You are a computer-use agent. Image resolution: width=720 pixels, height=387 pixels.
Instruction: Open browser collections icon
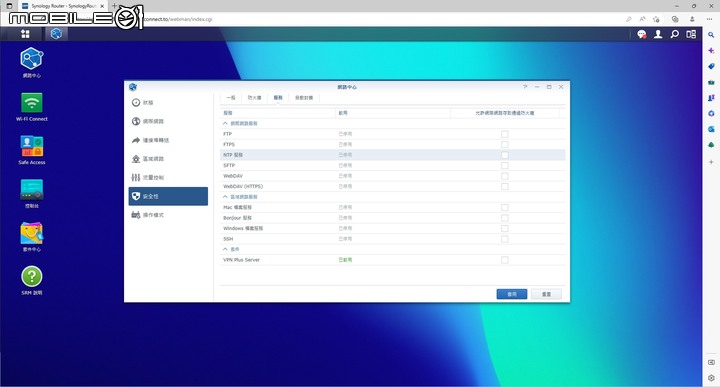(675, 19)
